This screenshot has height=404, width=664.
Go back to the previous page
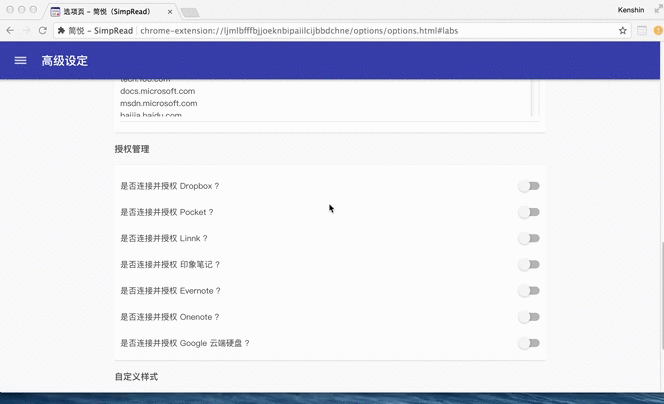coord(10,30)
